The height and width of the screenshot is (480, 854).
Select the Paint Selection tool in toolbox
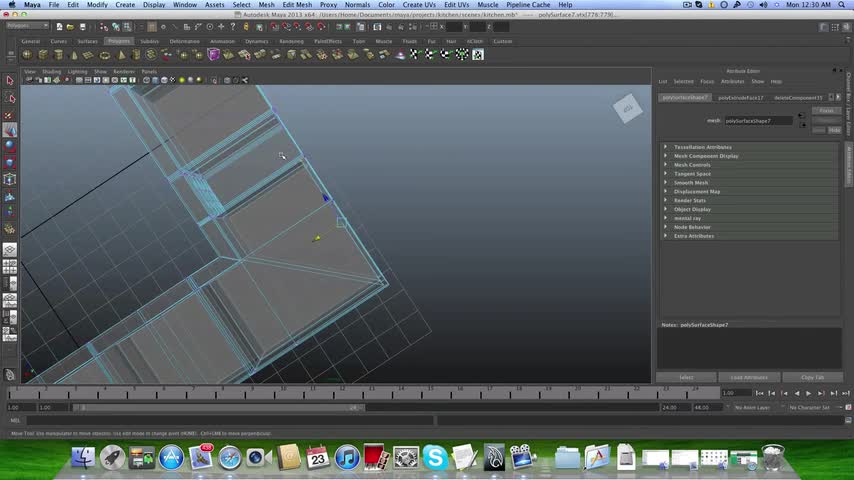pyautogui.click(x=10, y=114)
